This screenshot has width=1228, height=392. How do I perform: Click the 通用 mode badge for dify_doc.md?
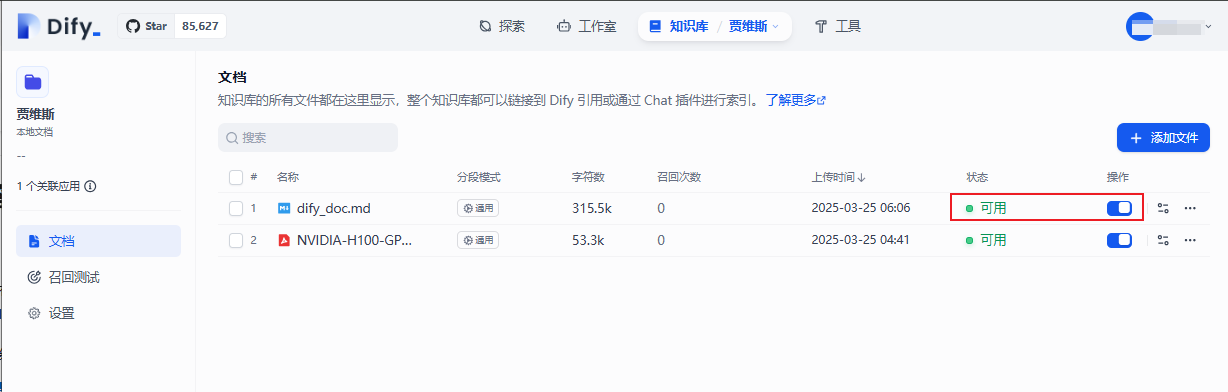coord(478,208)
